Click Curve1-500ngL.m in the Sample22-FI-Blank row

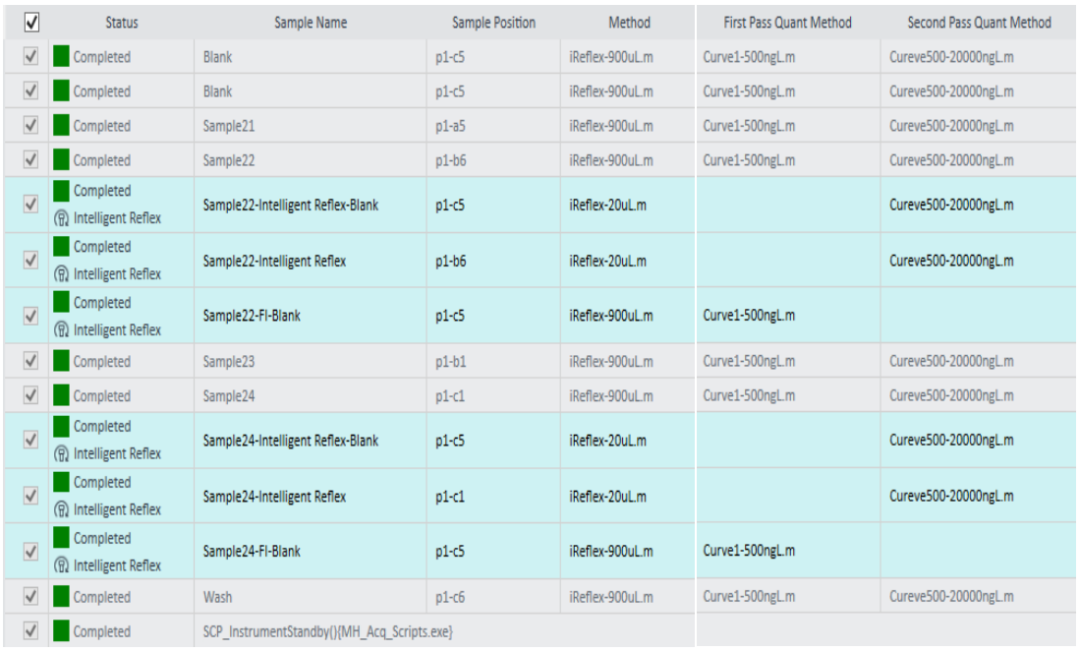pyautogui.click(x=749, y=315)
